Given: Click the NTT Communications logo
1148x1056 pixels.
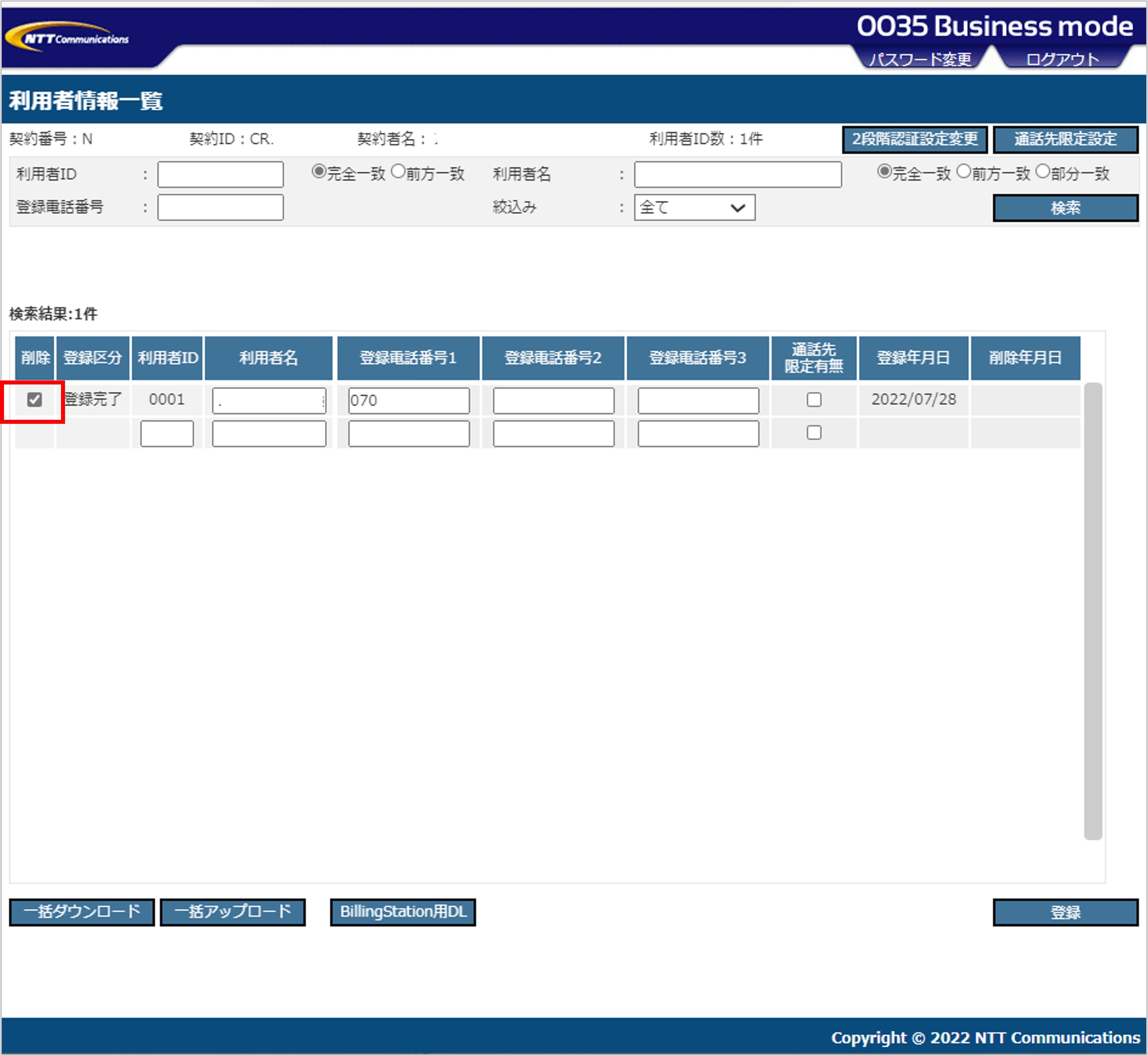Looking at the screenshot, I should (67, 38).
